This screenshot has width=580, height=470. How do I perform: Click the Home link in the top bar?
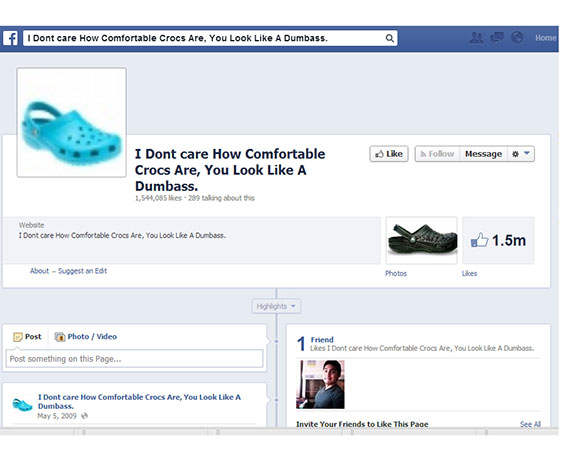tap(546, 38)
